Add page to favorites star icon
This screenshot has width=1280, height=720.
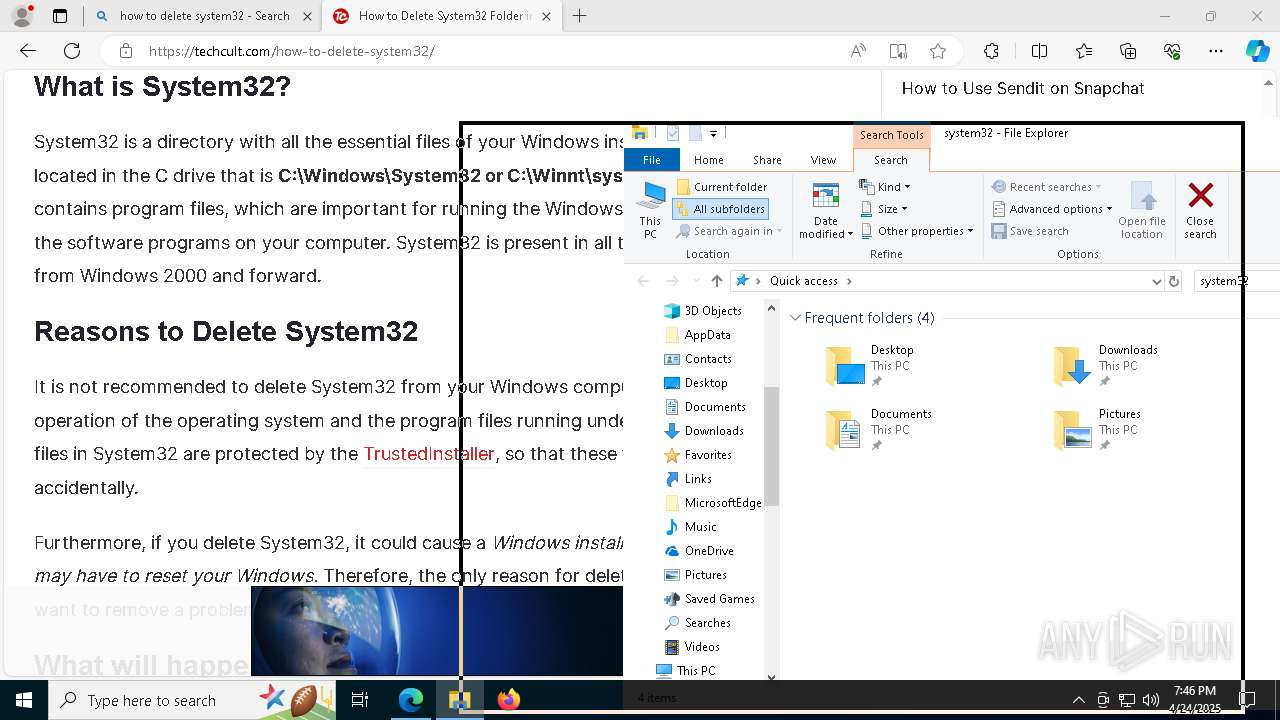(937, 51)
